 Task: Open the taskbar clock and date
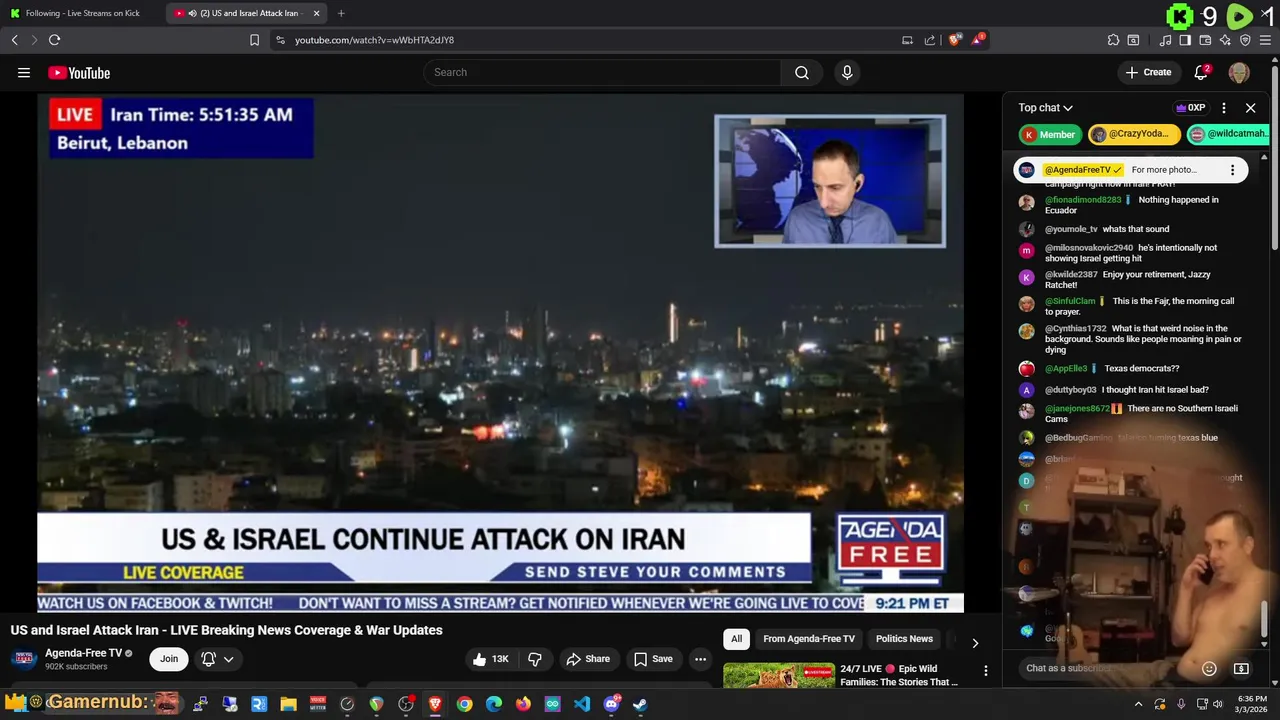[x=1251, y=704]
